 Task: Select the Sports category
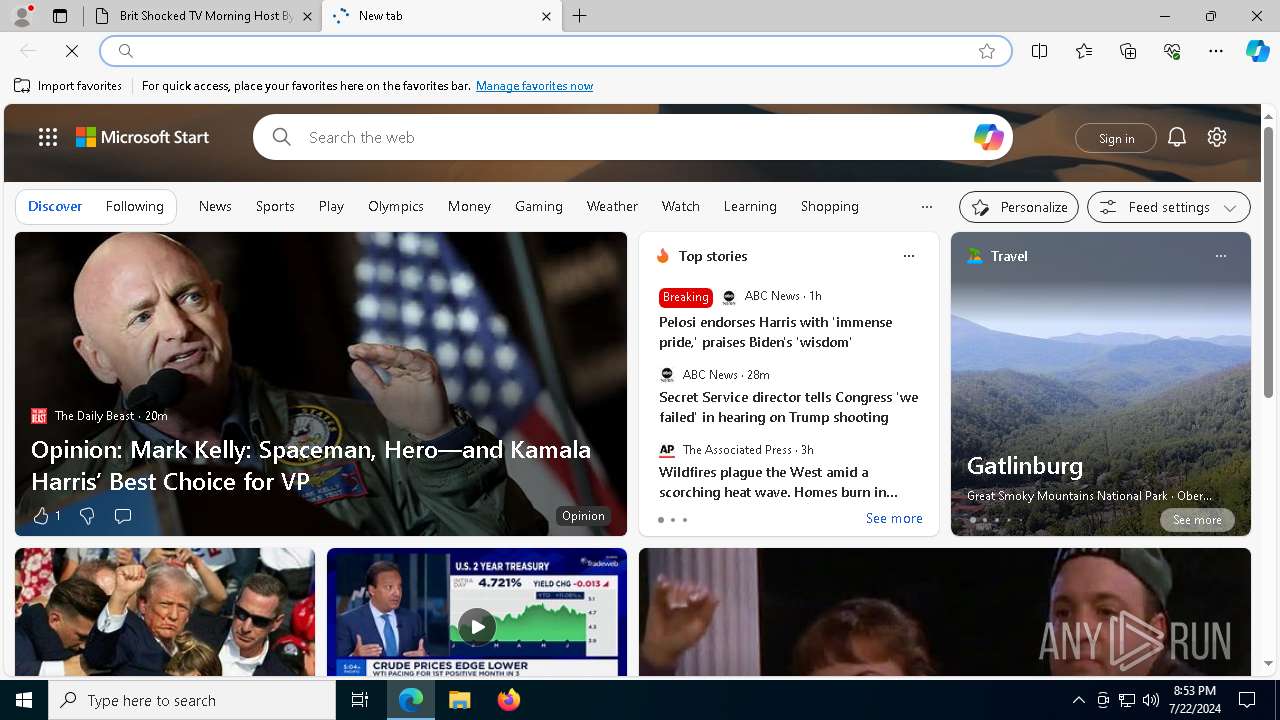pyautogui.click(x=275, y=206)
